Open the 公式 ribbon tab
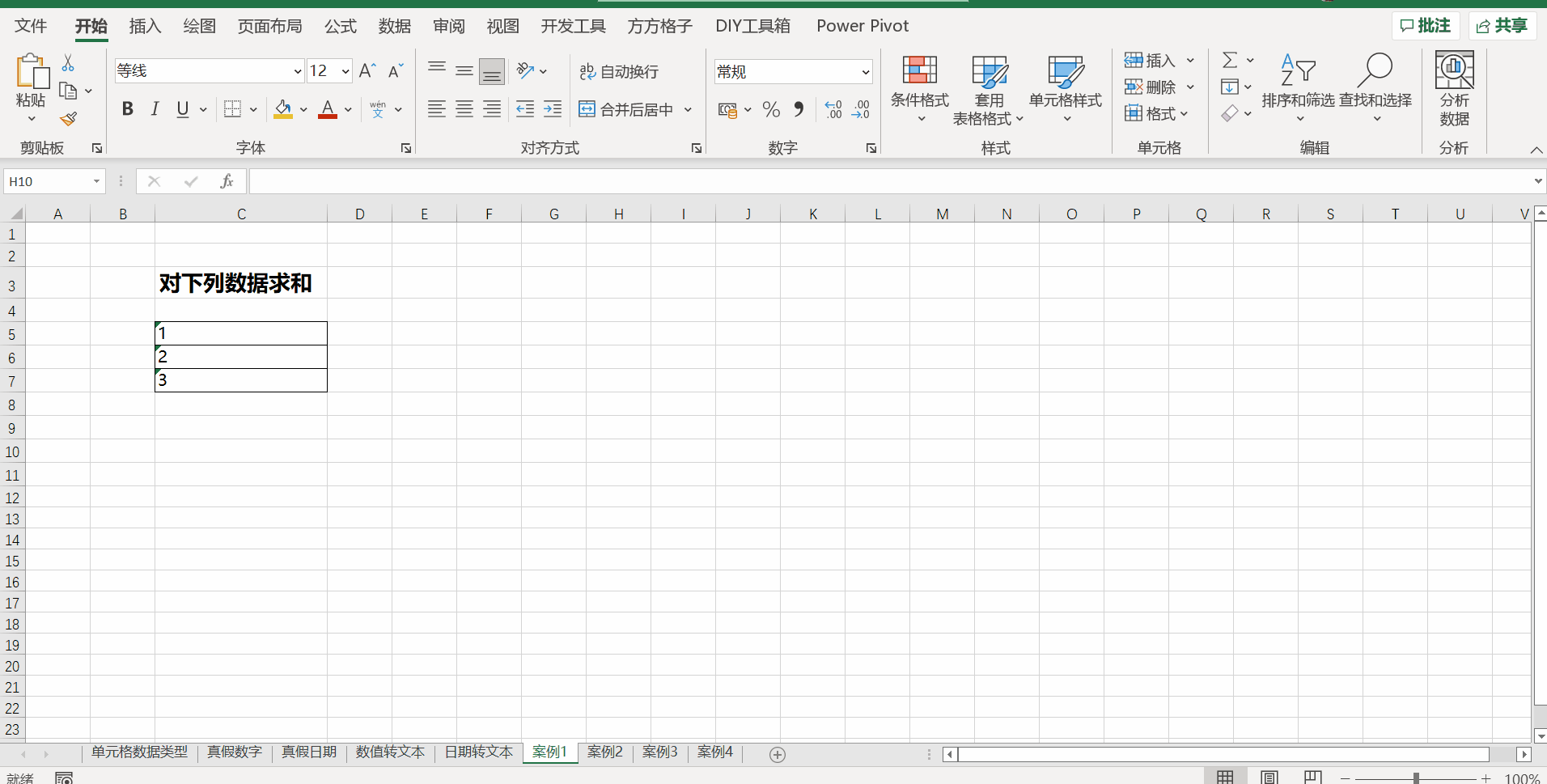 (x=340, y=26)
